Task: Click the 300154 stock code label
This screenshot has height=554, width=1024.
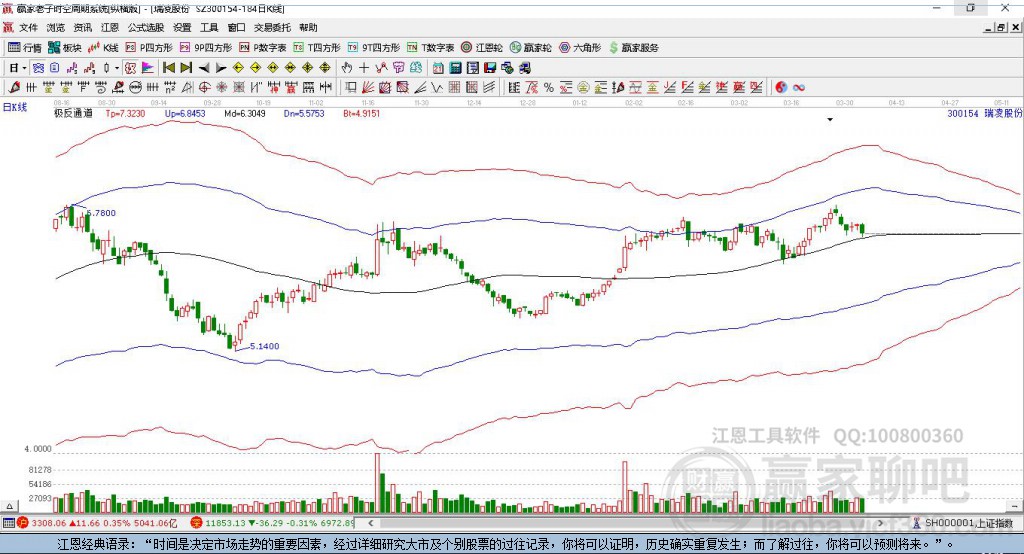Action: (x=963, y=114)
